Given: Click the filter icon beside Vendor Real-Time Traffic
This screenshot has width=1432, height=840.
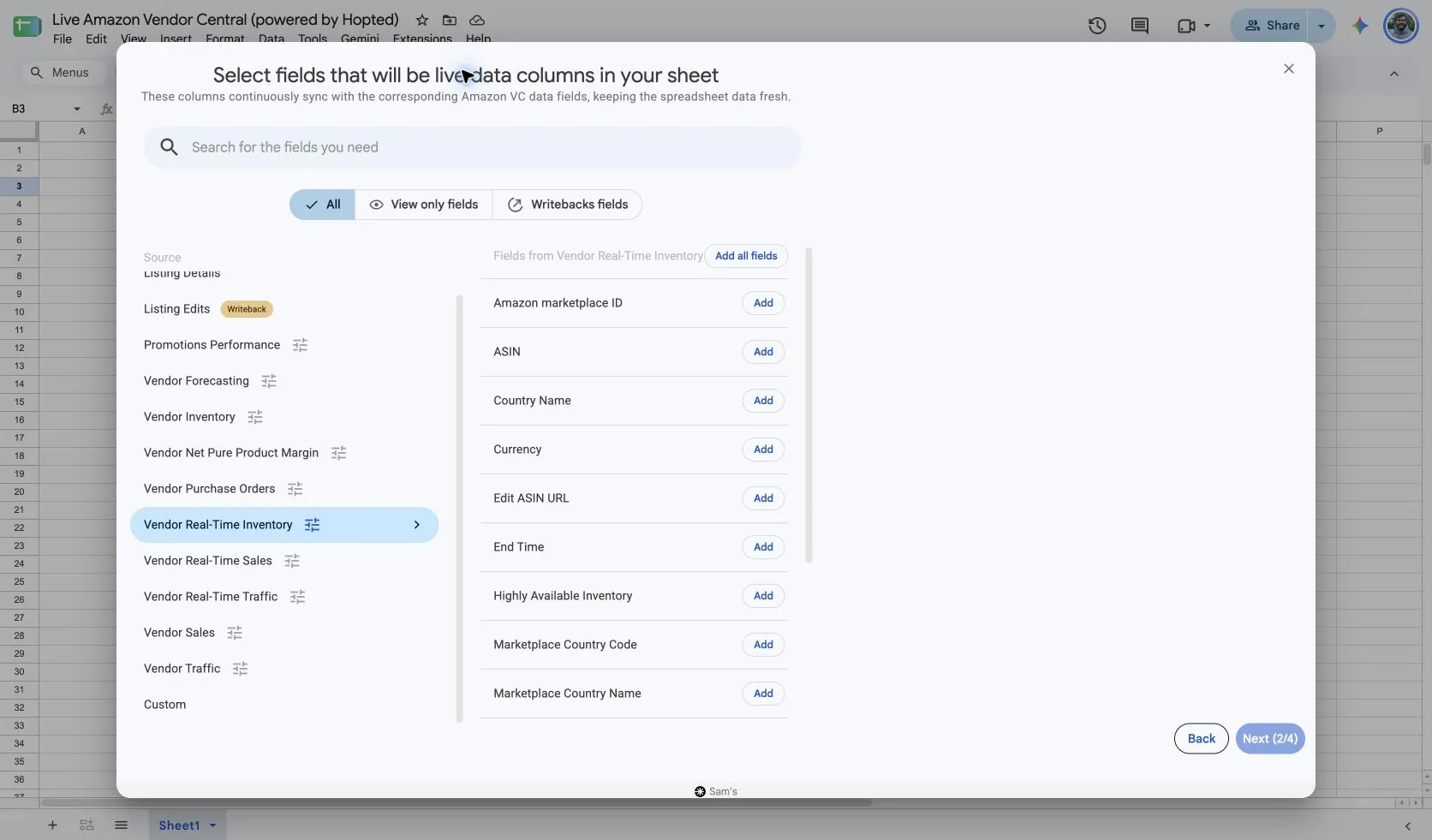Looking at the screenshot, I should pyautogui.click(x=298, y=597).
